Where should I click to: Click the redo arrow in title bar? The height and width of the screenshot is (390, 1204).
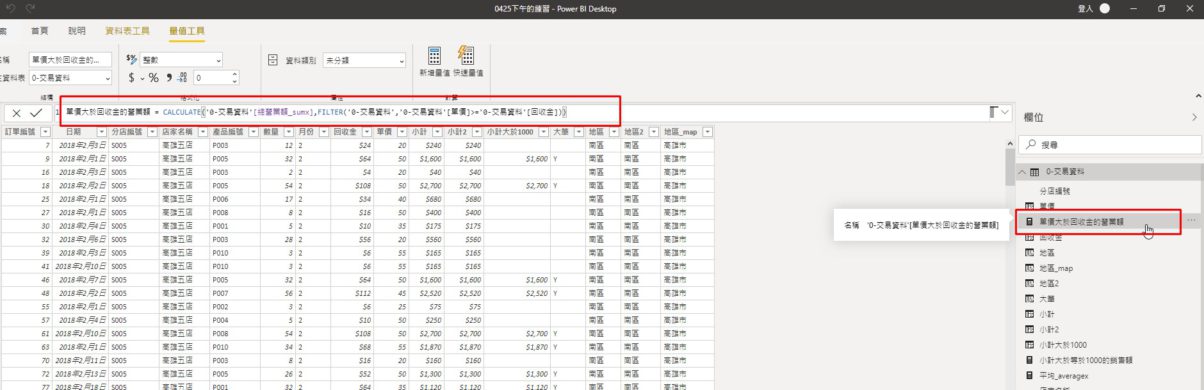point(31,8)
